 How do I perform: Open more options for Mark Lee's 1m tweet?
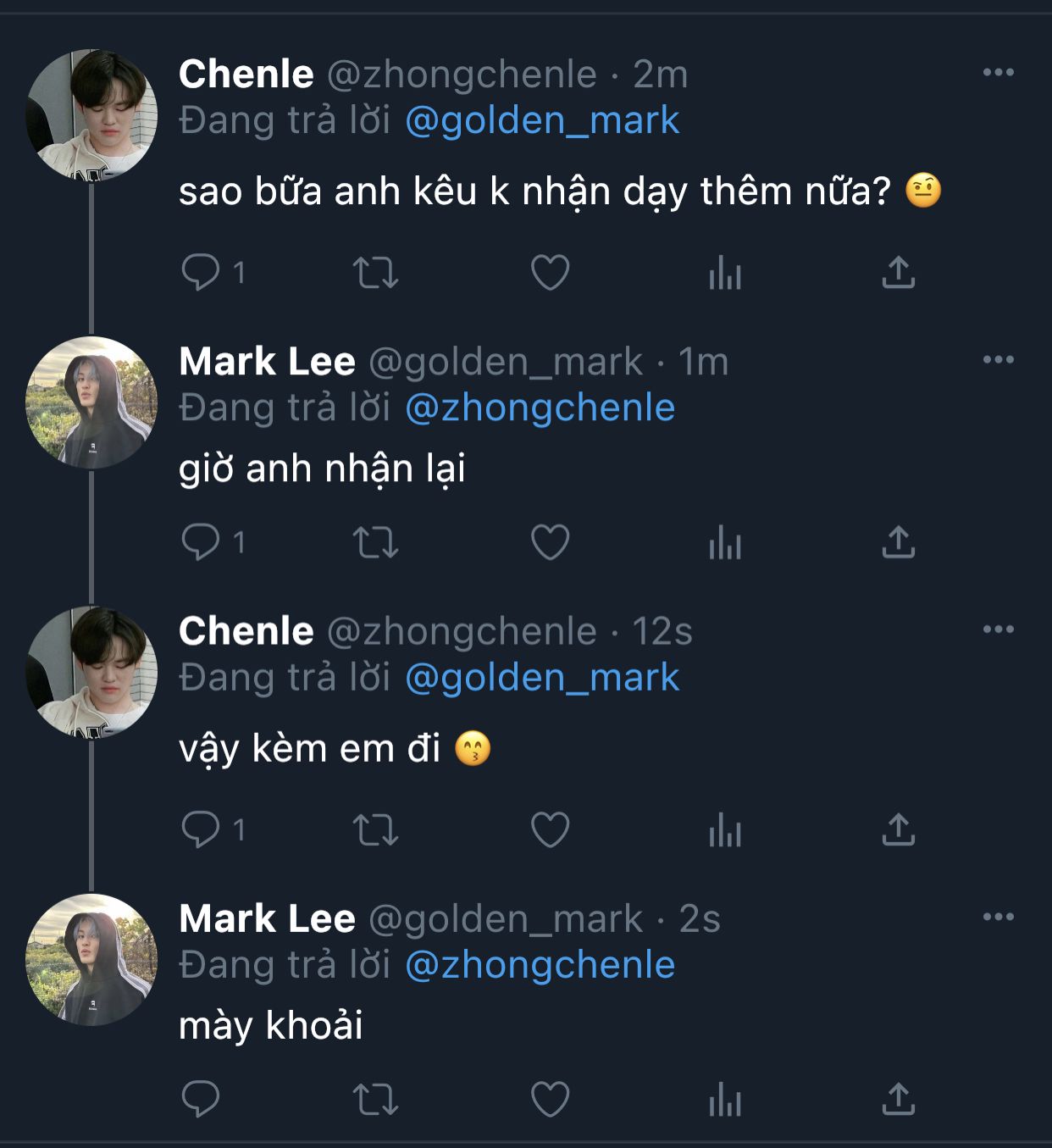pos(998,360)
